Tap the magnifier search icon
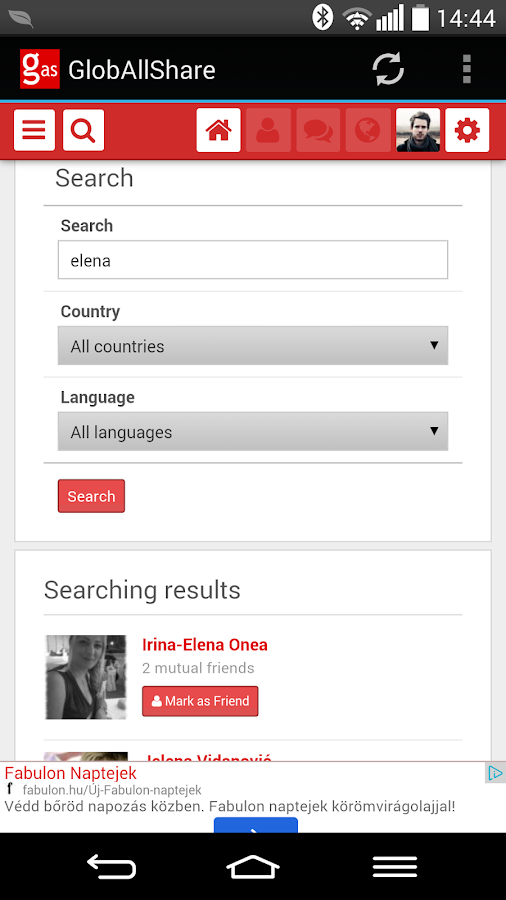 (x=84, y=130)
